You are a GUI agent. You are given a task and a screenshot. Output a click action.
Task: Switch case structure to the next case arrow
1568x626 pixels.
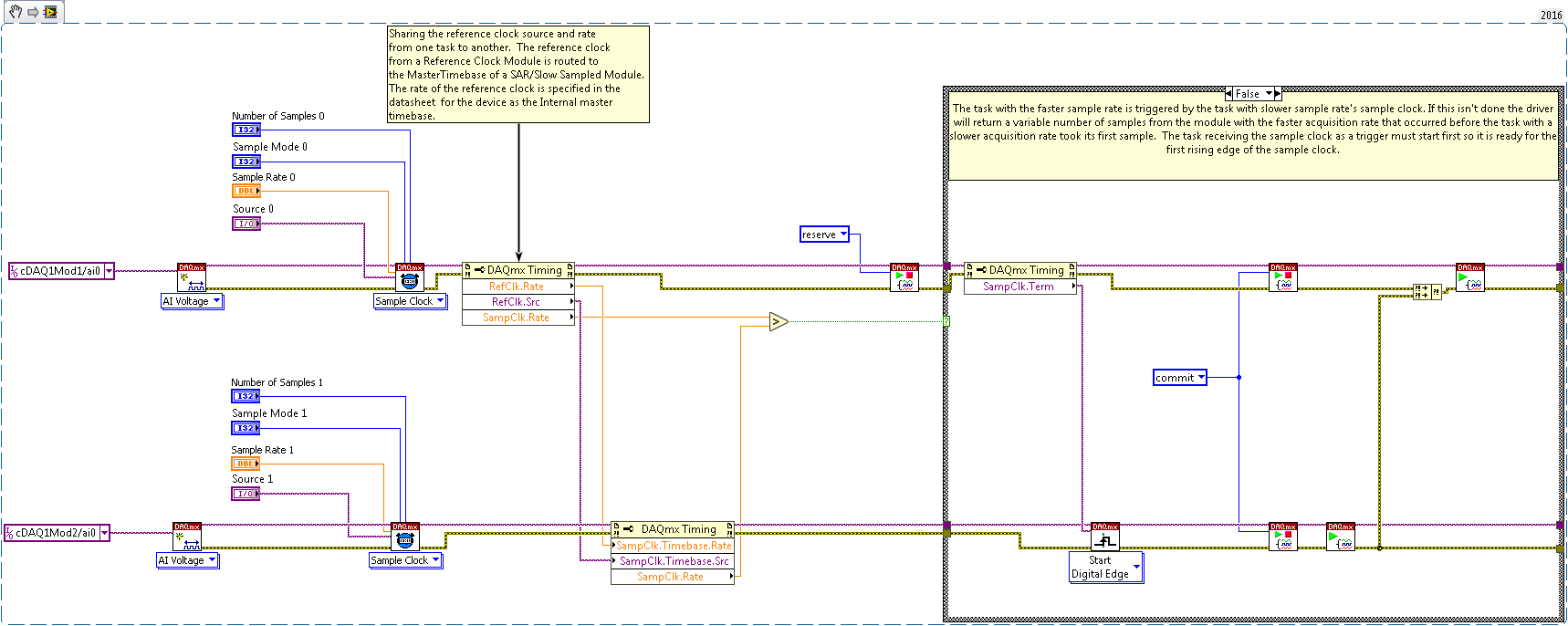(1278, 94)
